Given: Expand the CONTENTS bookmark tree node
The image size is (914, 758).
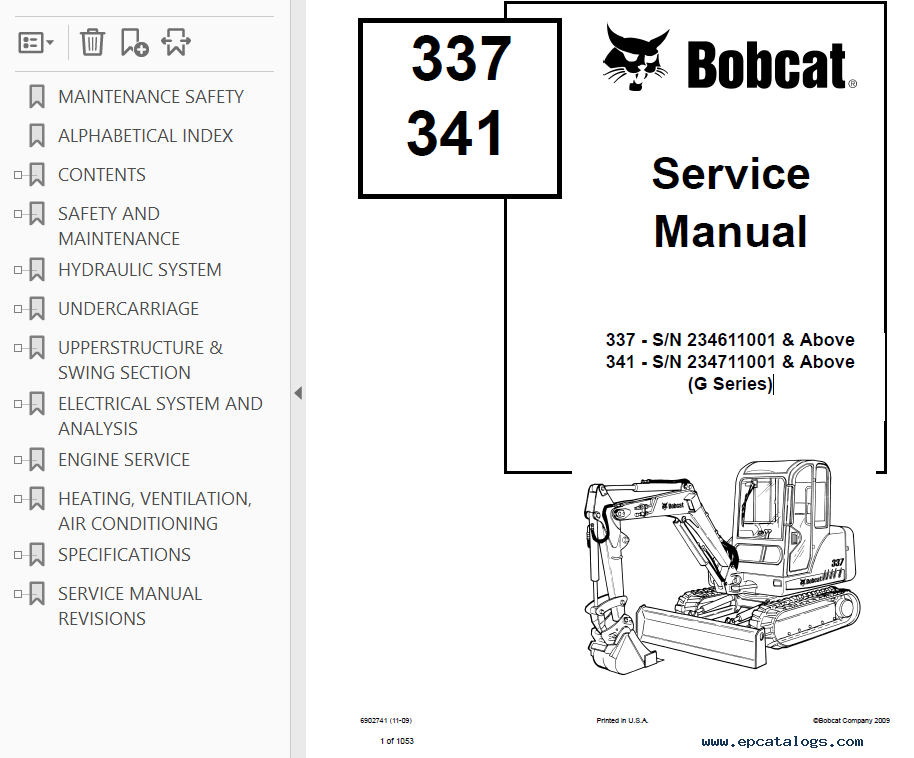Looking at the screenshot, I should pyautogui.click(x=18, y=175).
